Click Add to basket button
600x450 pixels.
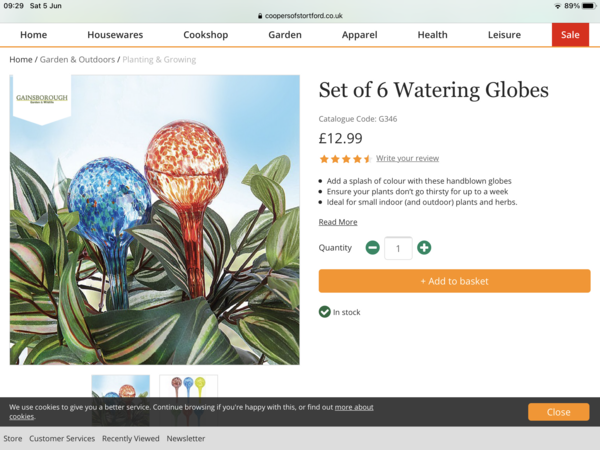coord(454,281)
